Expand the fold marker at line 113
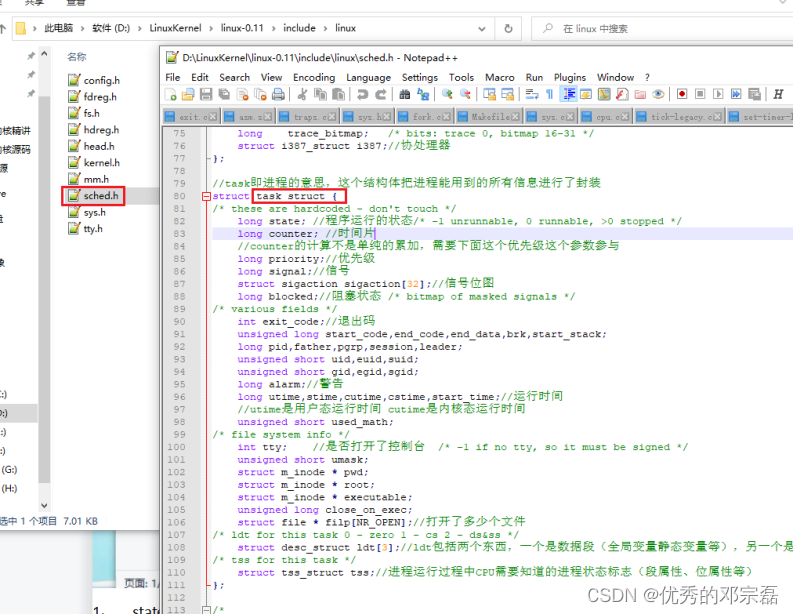The width and height of the screenshot is (794, 614). pos(206,610)
